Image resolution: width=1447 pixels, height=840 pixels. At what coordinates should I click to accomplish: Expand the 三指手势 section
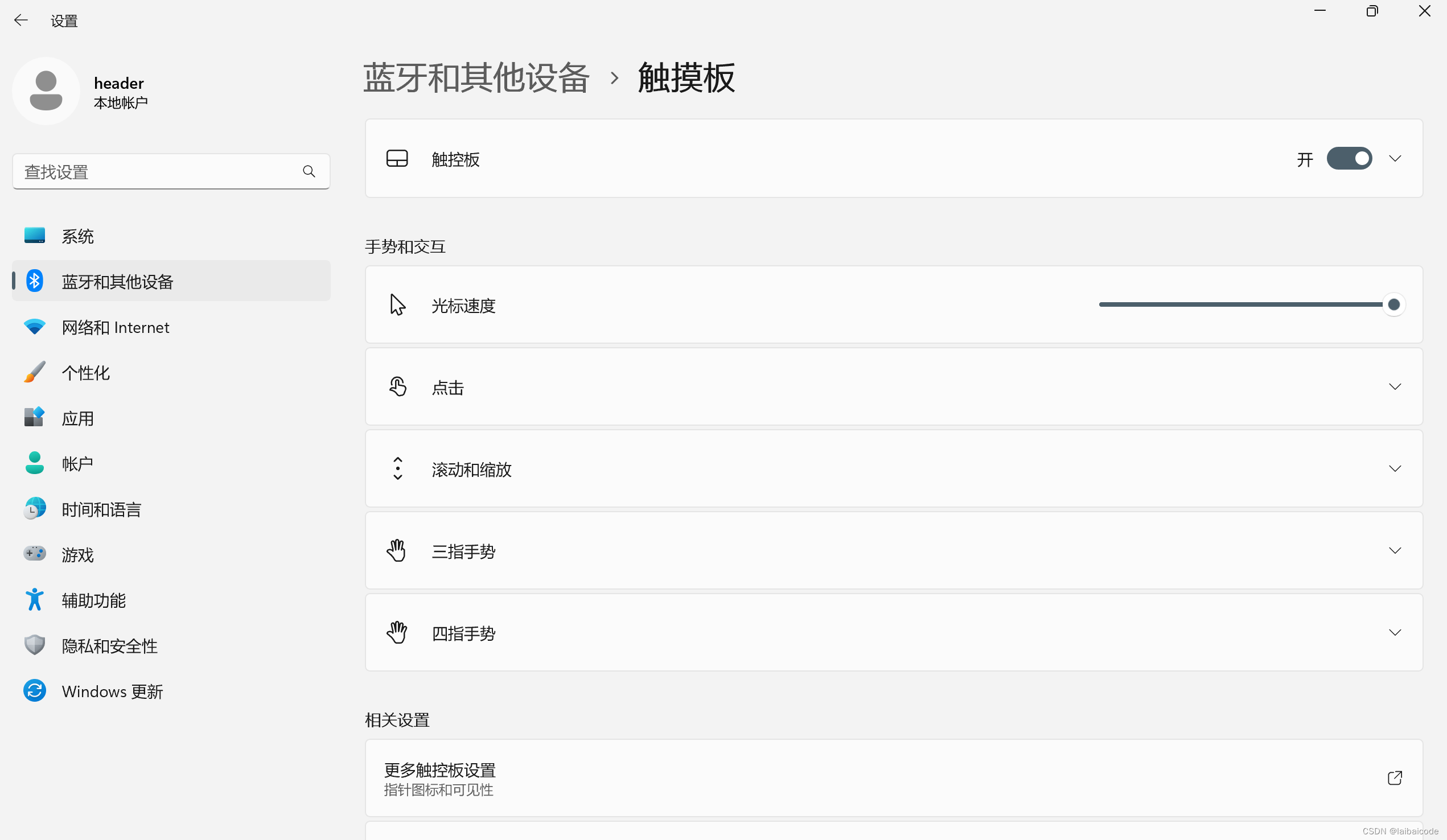coord(1395,551)
